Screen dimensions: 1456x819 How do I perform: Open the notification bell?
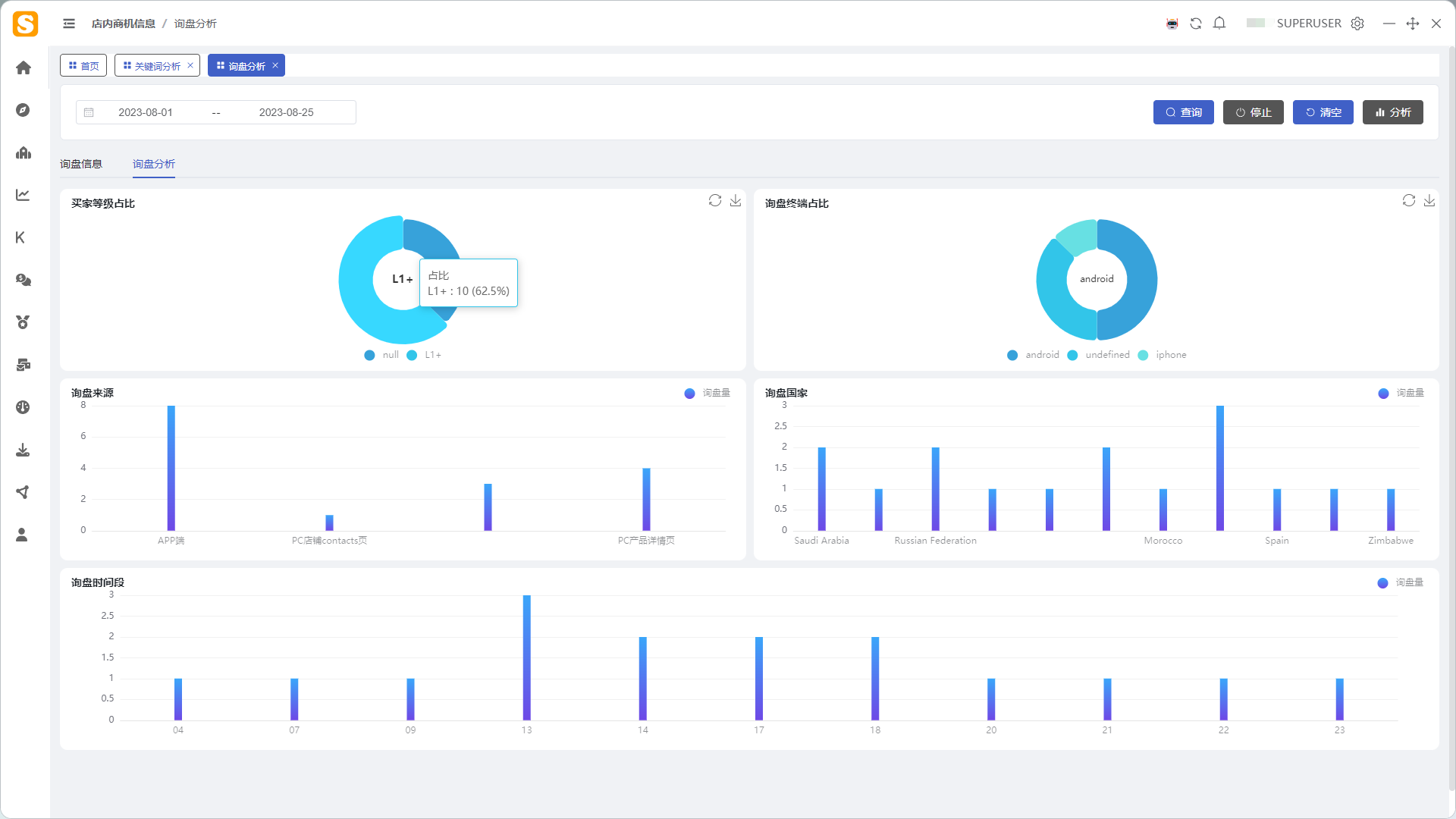pyautogui.click(x=1219, y=24)
